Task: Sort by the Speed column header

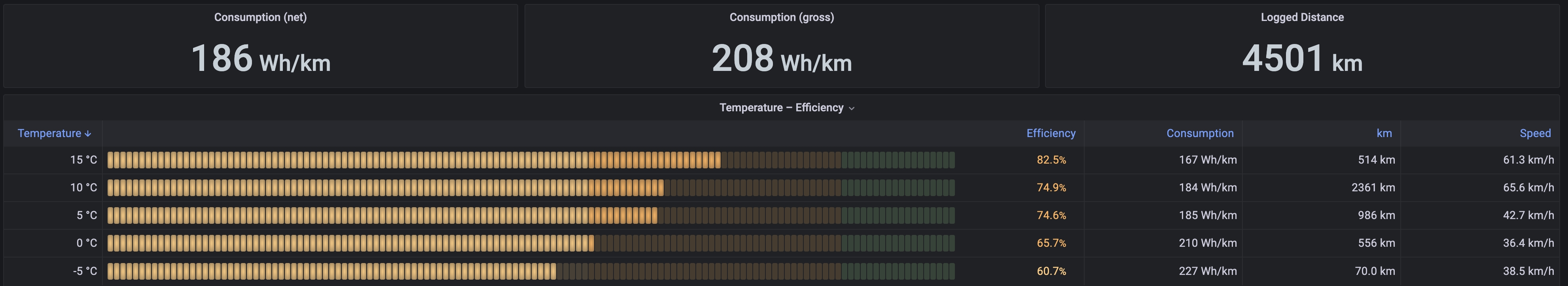Action: click(x=1534, y=133)
